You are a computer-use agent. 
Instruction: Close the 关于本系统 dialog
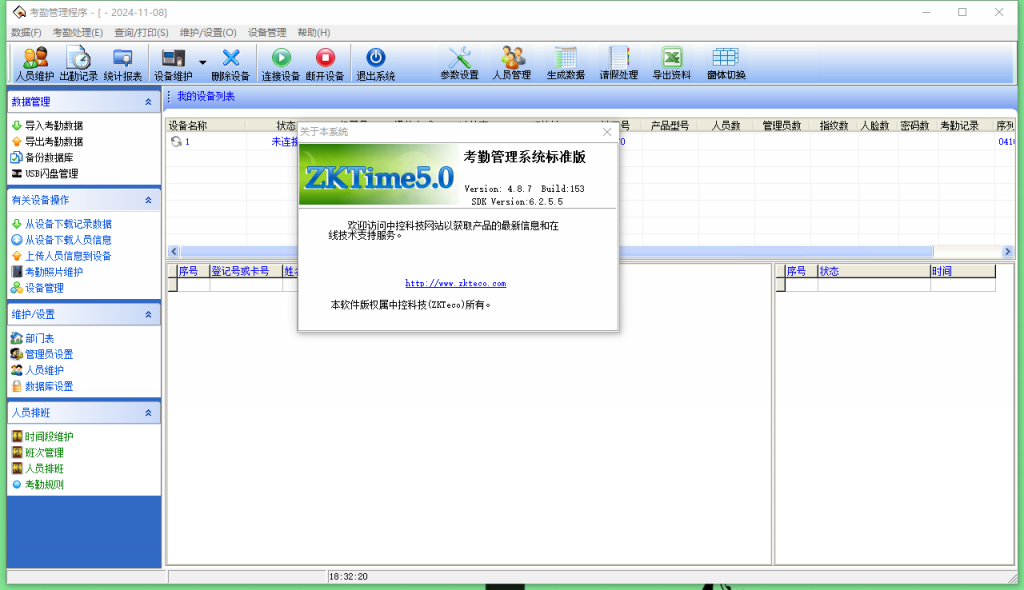pos(606,132)
